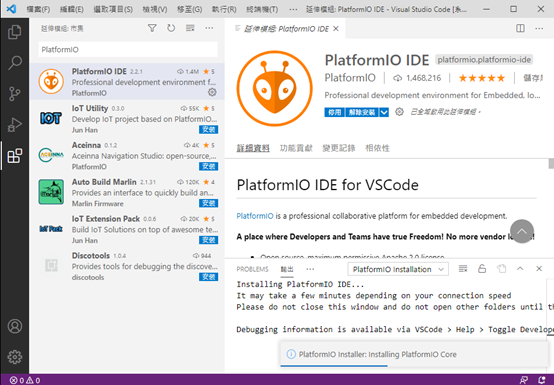Image resolution: width=554 pixels, height=385 pixels.
Task: Close the bottom output panel
Action: pyautogui.click(x=539, y=269)
